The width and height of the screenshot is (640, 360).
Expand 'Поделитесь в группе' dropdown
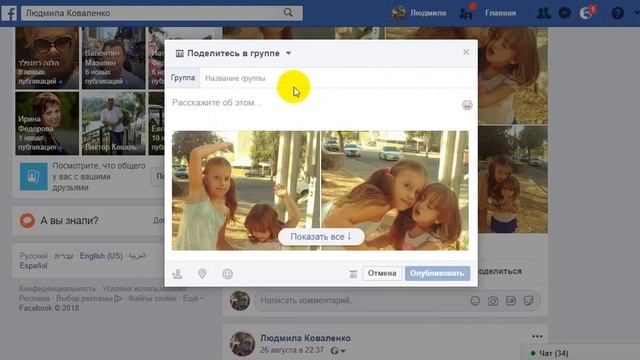pyautogui.click(x=289, y=53)
